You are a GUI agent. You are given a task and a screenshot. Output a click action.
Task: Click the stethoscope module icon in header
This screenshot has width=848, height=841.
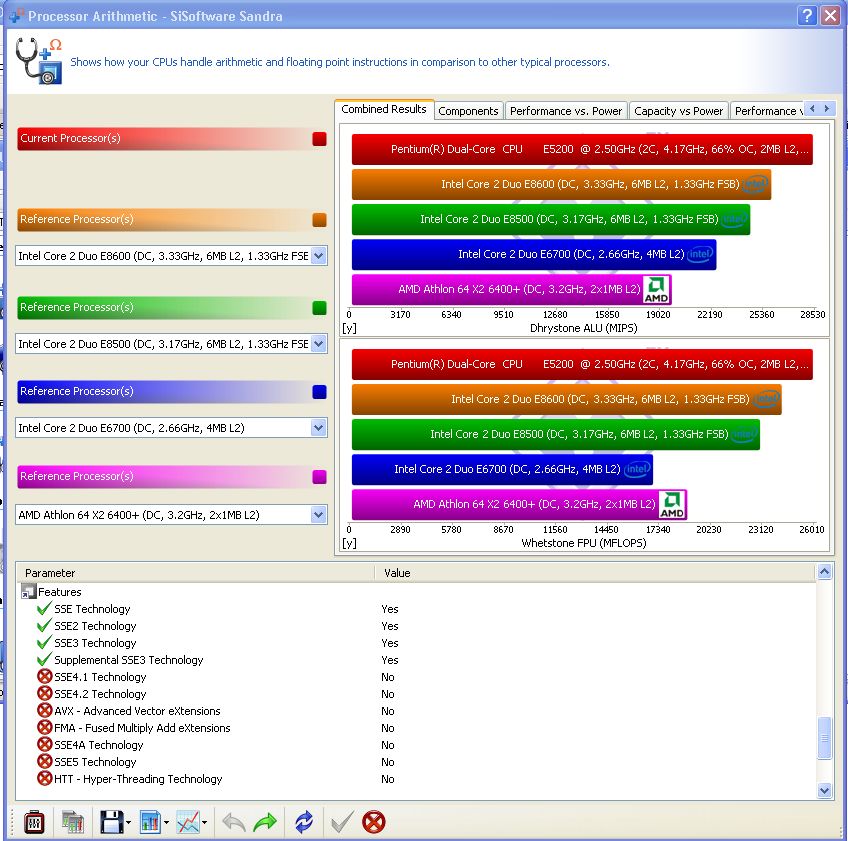tap(39, 60)
